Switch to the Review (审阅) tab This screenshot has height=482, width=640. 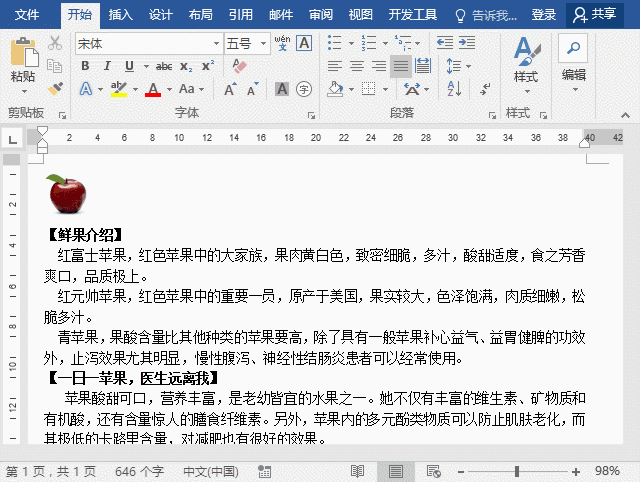tap(321, 15)
